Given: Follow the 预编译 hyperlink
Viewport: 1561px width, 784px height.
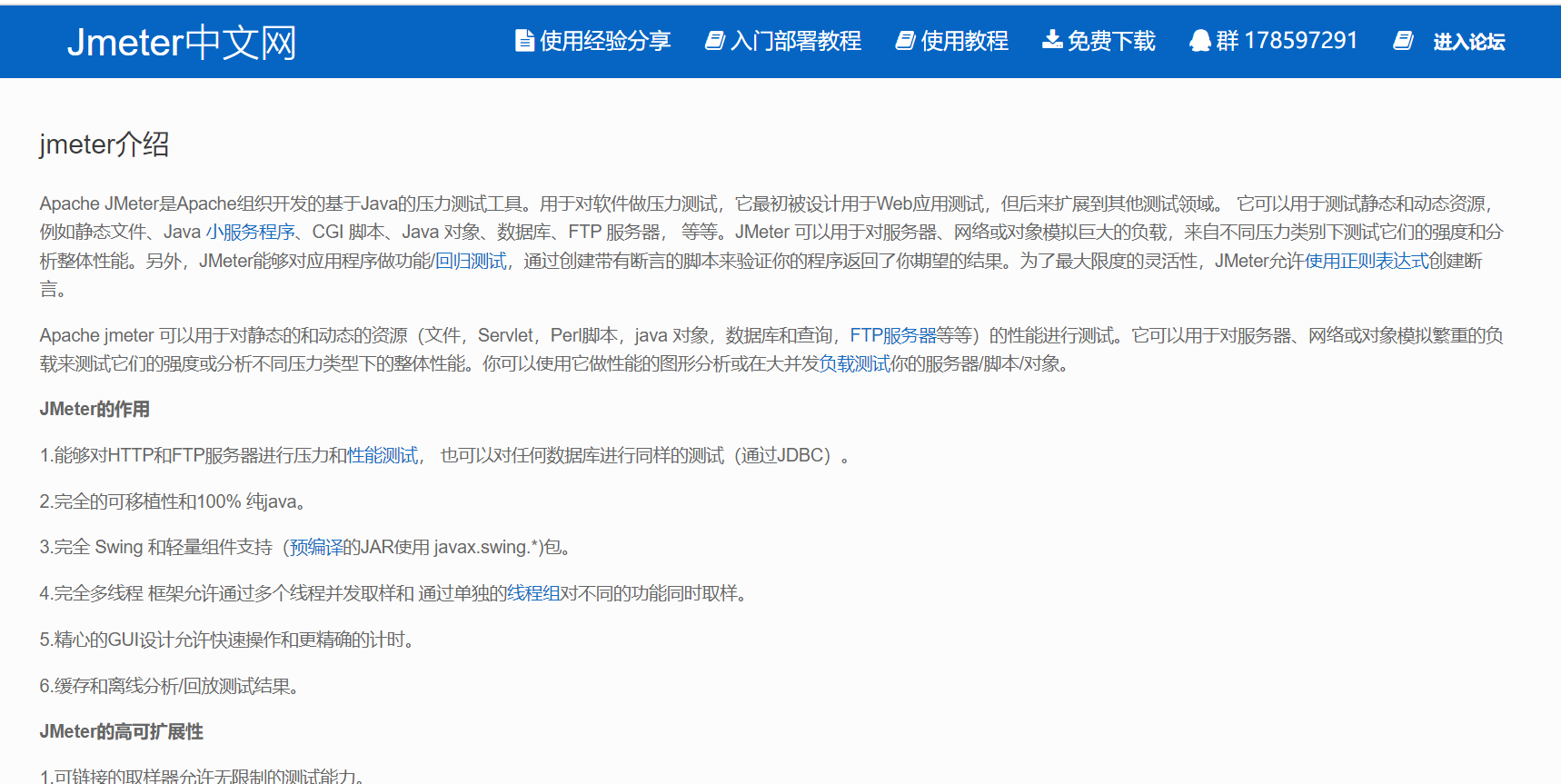Looking at the screenshot, I should pos(316,548).
